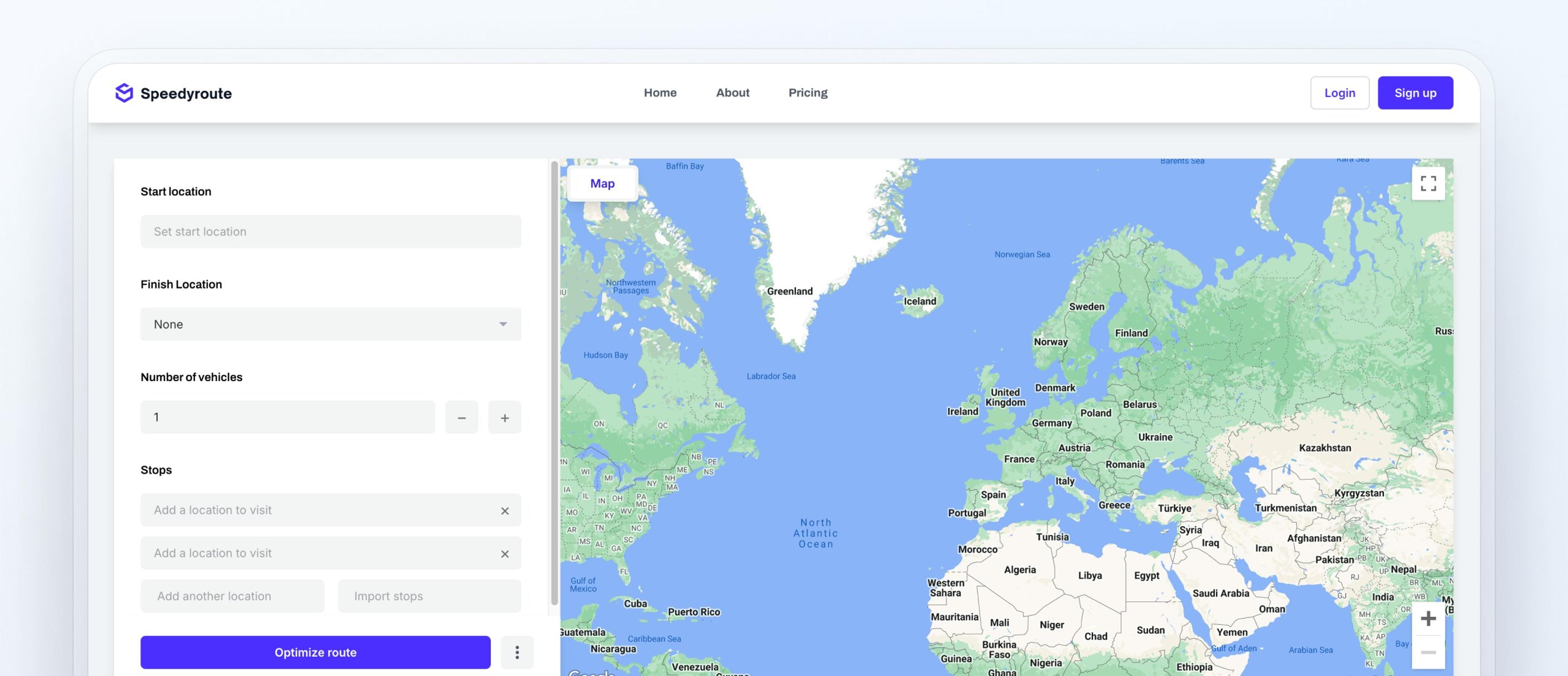Screen dimensions: 1568x676
Task: Open the Finish Location dropdown
Action: (330, 324)
